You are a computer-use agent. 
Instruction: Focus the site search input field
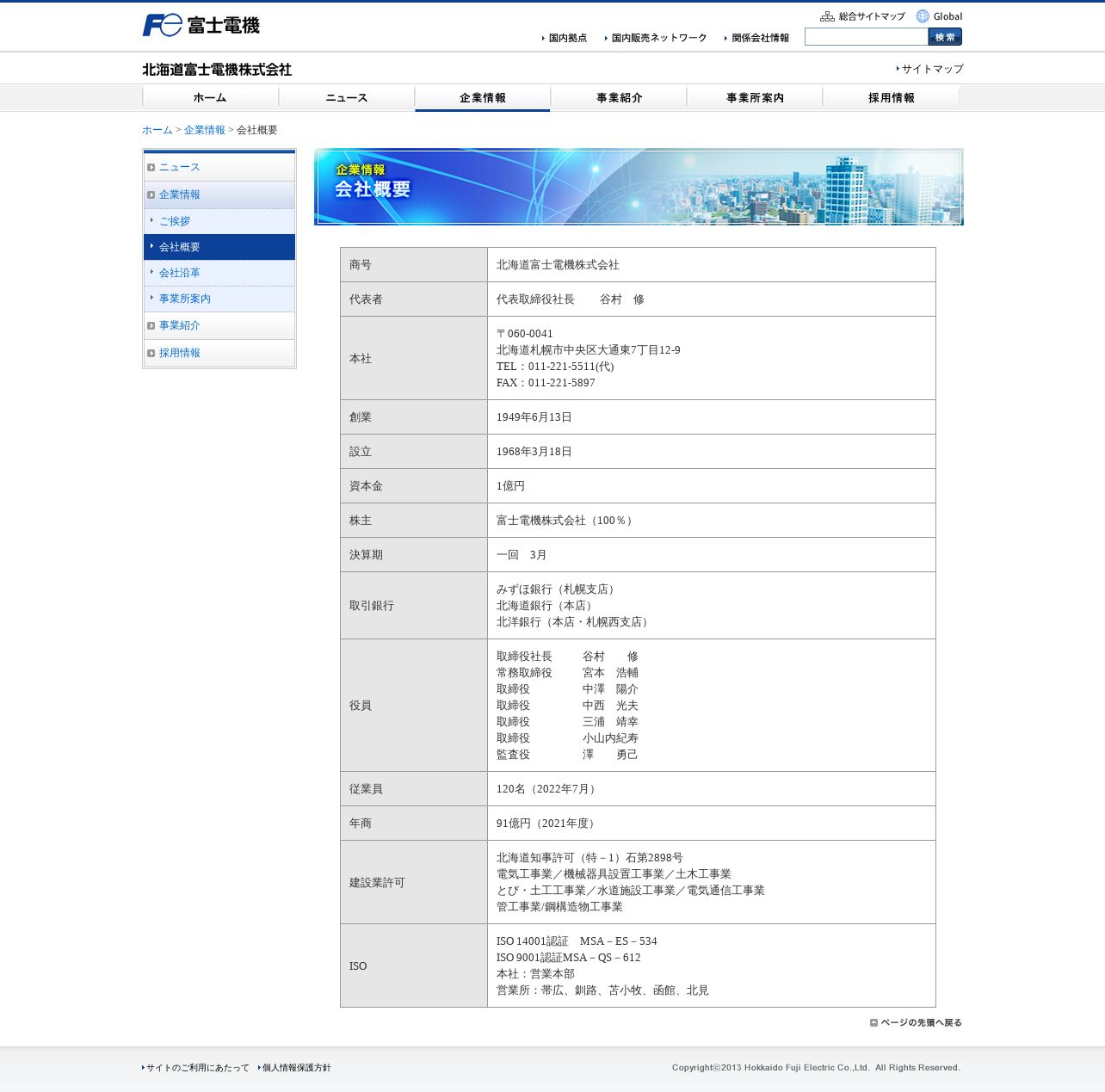click(867, 37)
